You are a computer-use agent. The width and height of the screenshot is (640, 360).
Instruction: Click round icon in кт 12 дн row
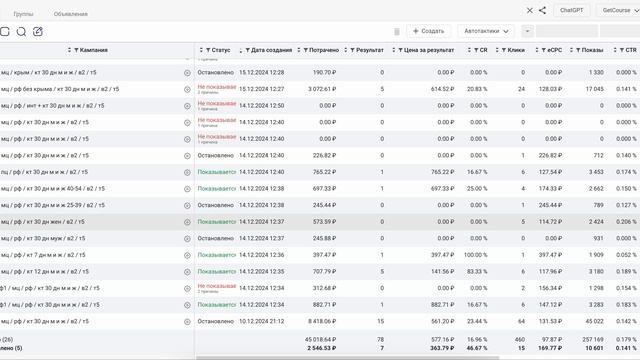[x=187, y=272]
